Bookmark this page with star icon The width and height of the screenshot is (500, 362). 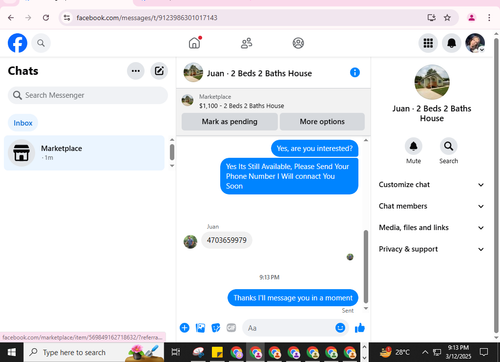tap(447, 18)
